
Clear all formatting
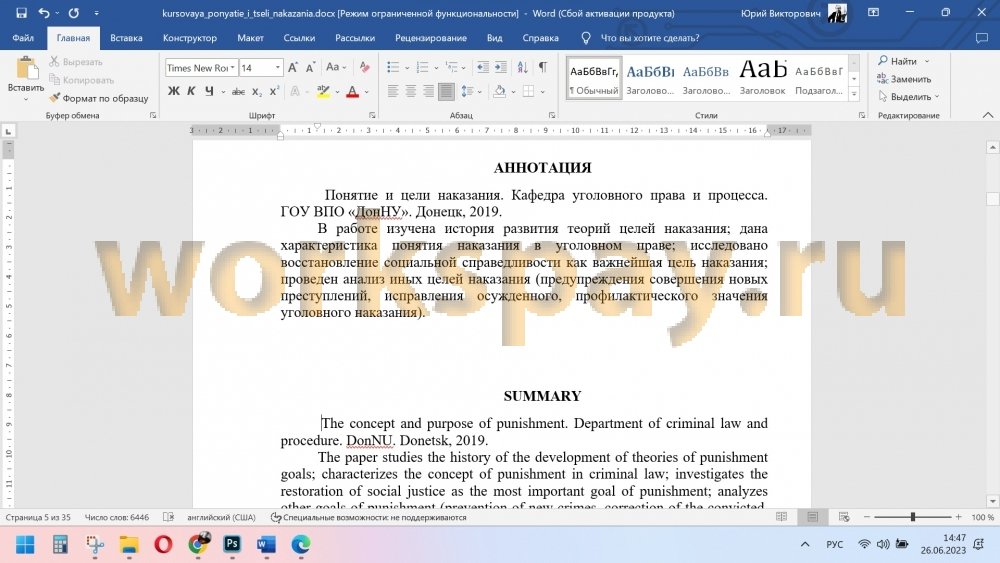point(364,67)
